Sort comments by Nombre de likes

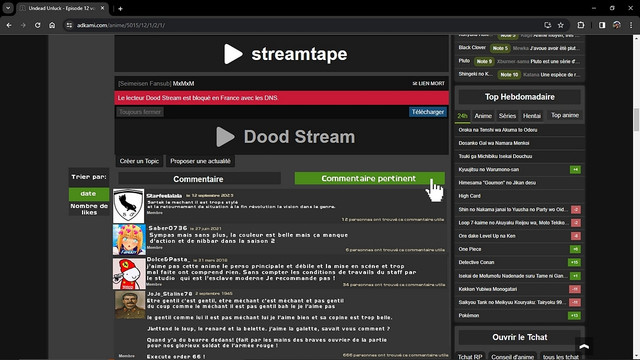(89, 209)
